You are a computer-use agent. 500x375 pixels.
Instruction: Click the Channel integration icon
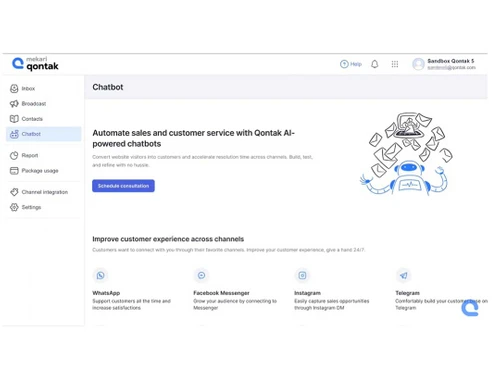14,192
